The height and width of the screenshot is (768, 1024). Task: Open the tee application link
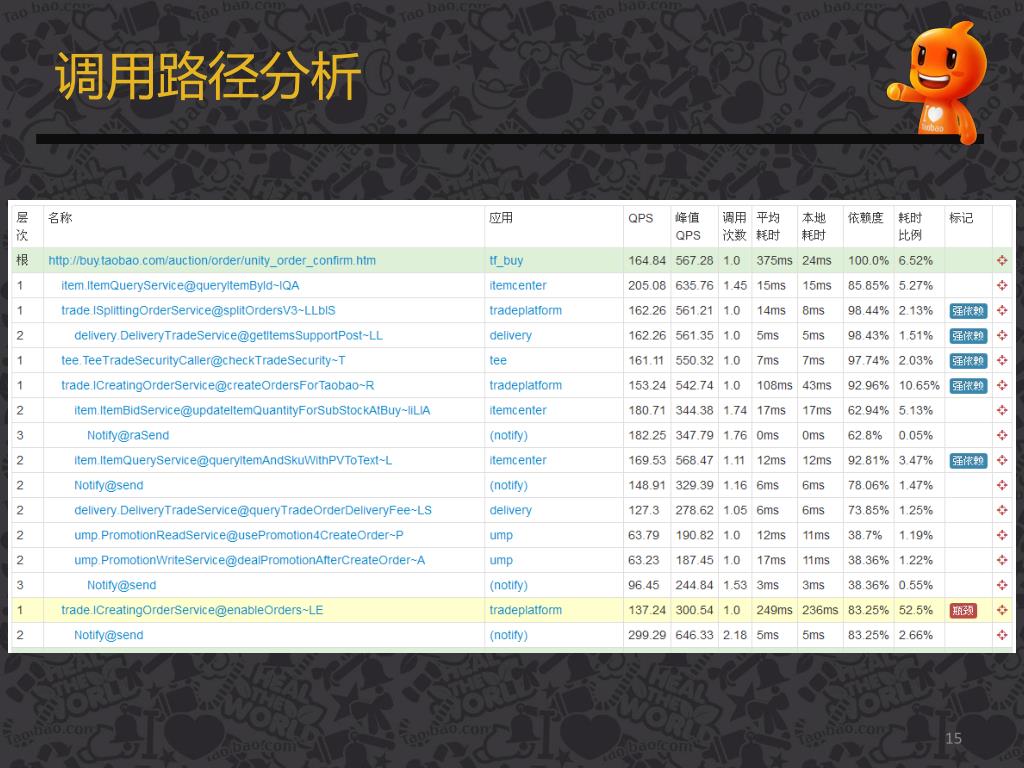(498, 360)
